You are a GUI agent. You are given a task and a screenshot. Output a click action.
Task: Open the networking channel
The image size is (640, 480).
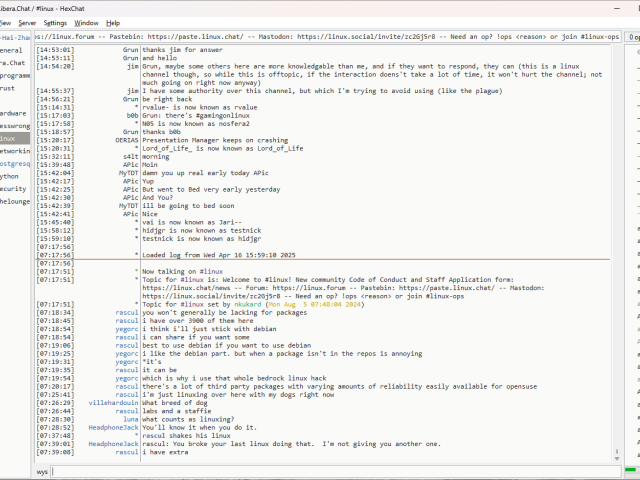point(12,150)
